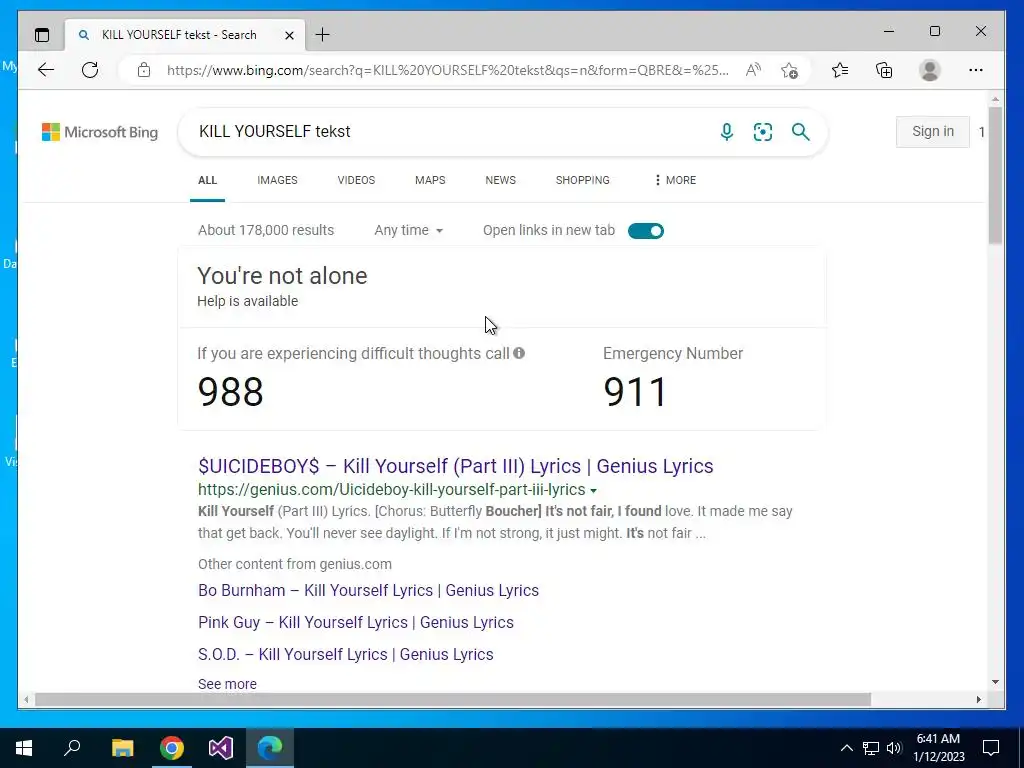Launch Visual Studio from taskbar
The image size is (1024, 768).
coord(221,748)
